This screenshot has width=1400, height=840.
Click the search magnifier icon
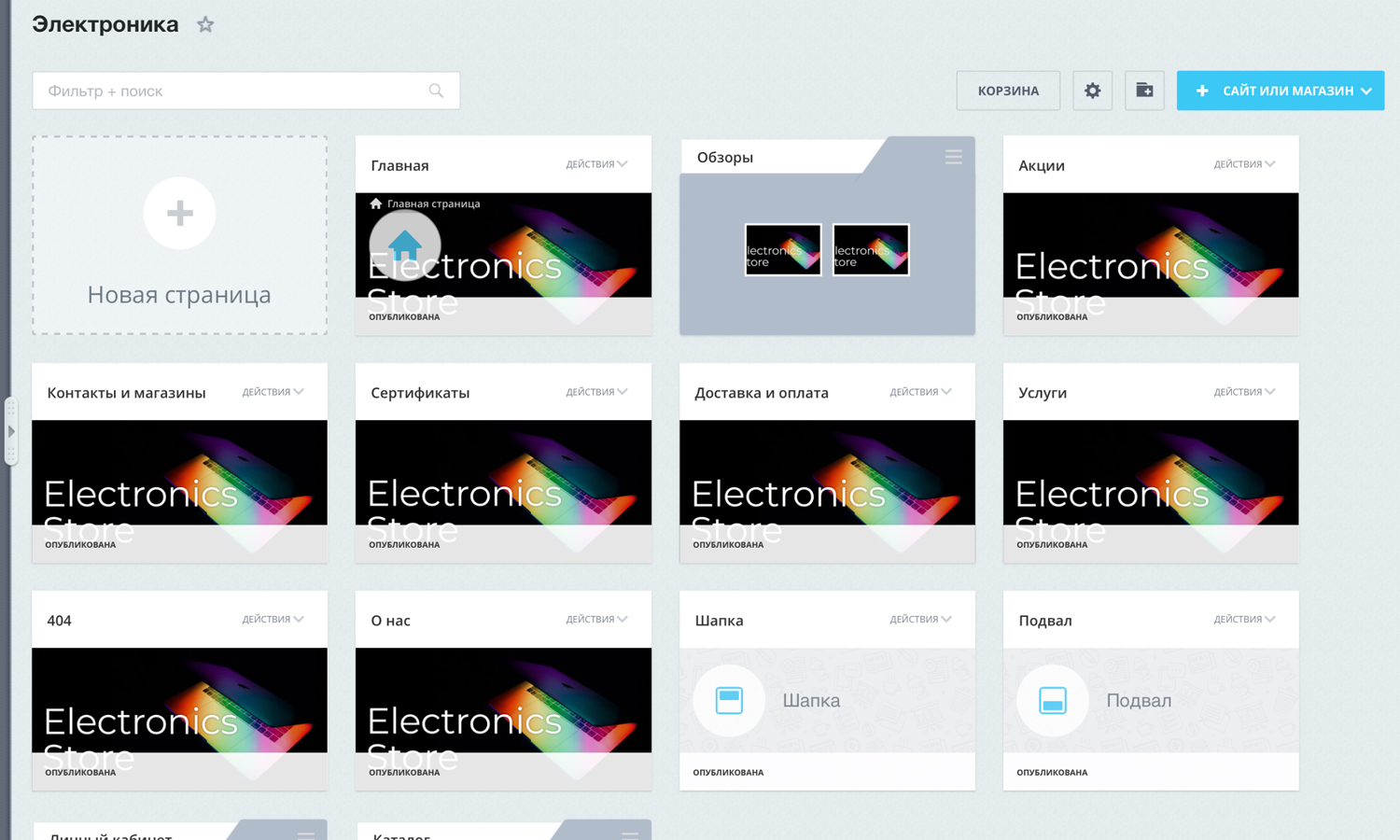click(x=436, y=91)
